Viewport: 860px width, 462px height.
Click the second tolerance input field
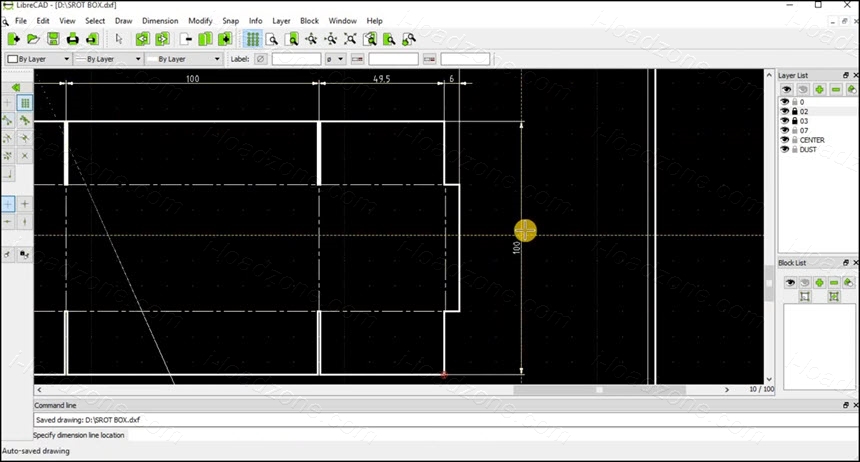[x=465, y=59]
